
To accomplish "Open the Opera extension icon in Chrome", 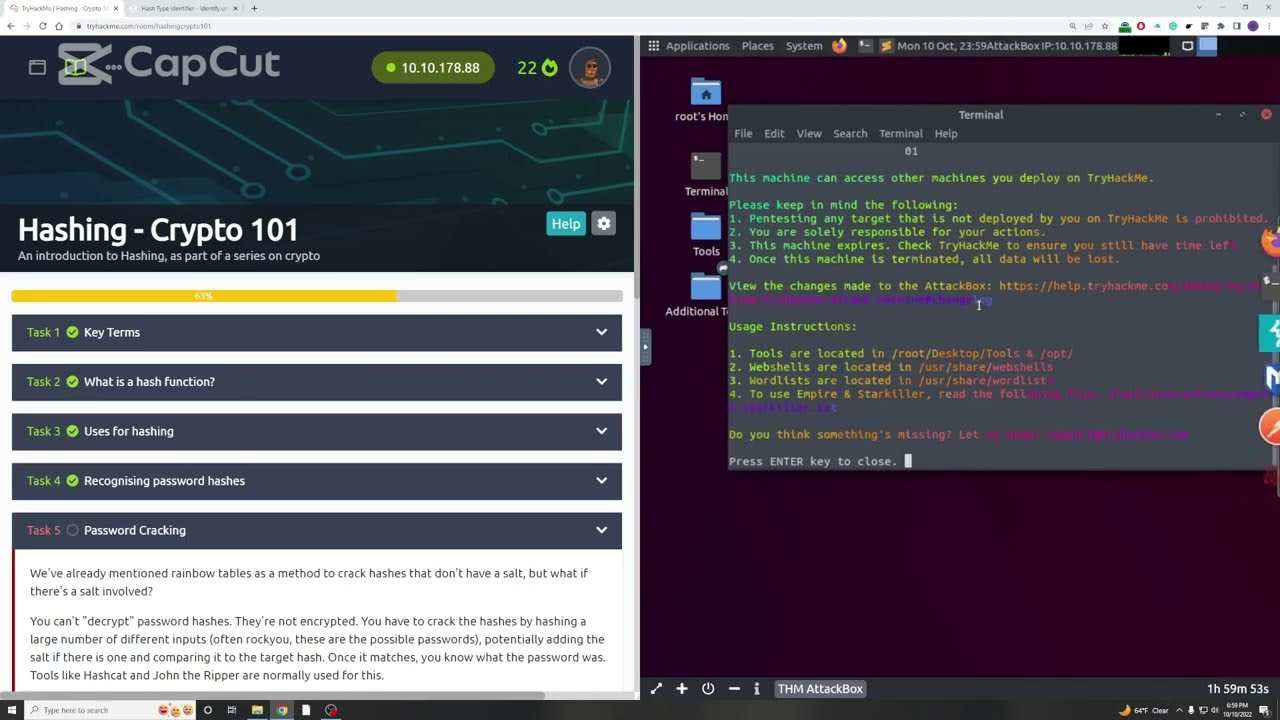I will 1141,26.
